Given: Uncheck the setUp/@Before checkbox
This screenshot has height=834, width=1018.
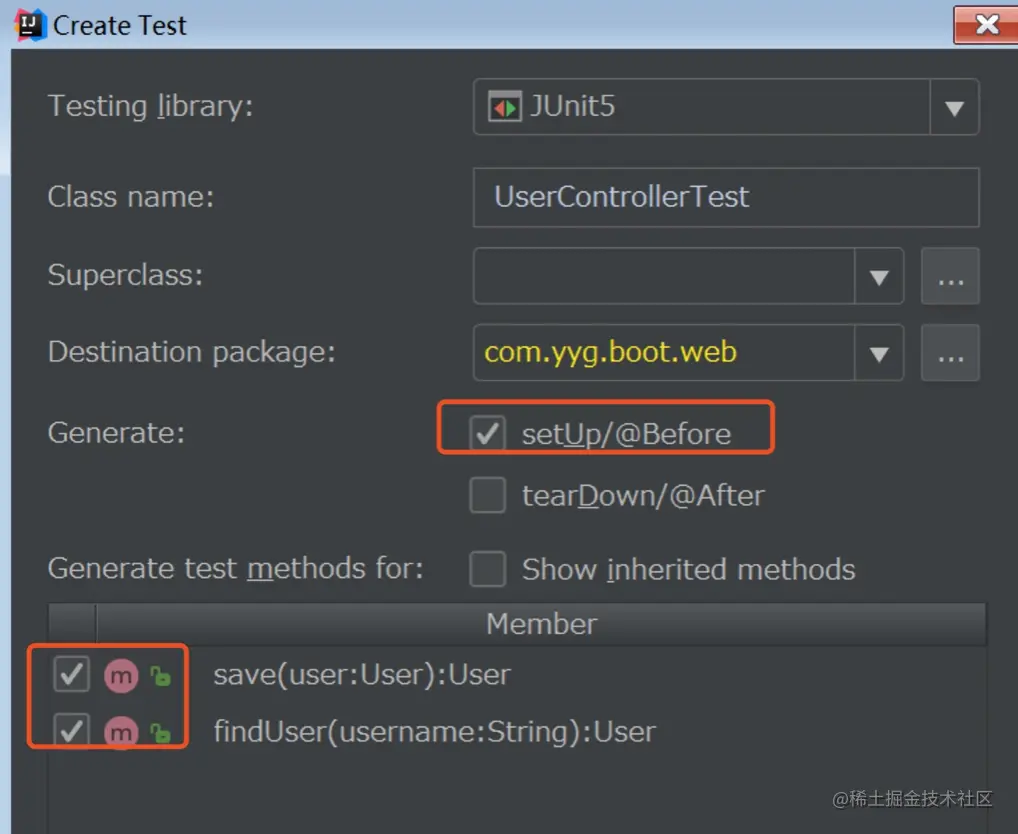Looking at the screenshot, I should click(x=487, y=433).
